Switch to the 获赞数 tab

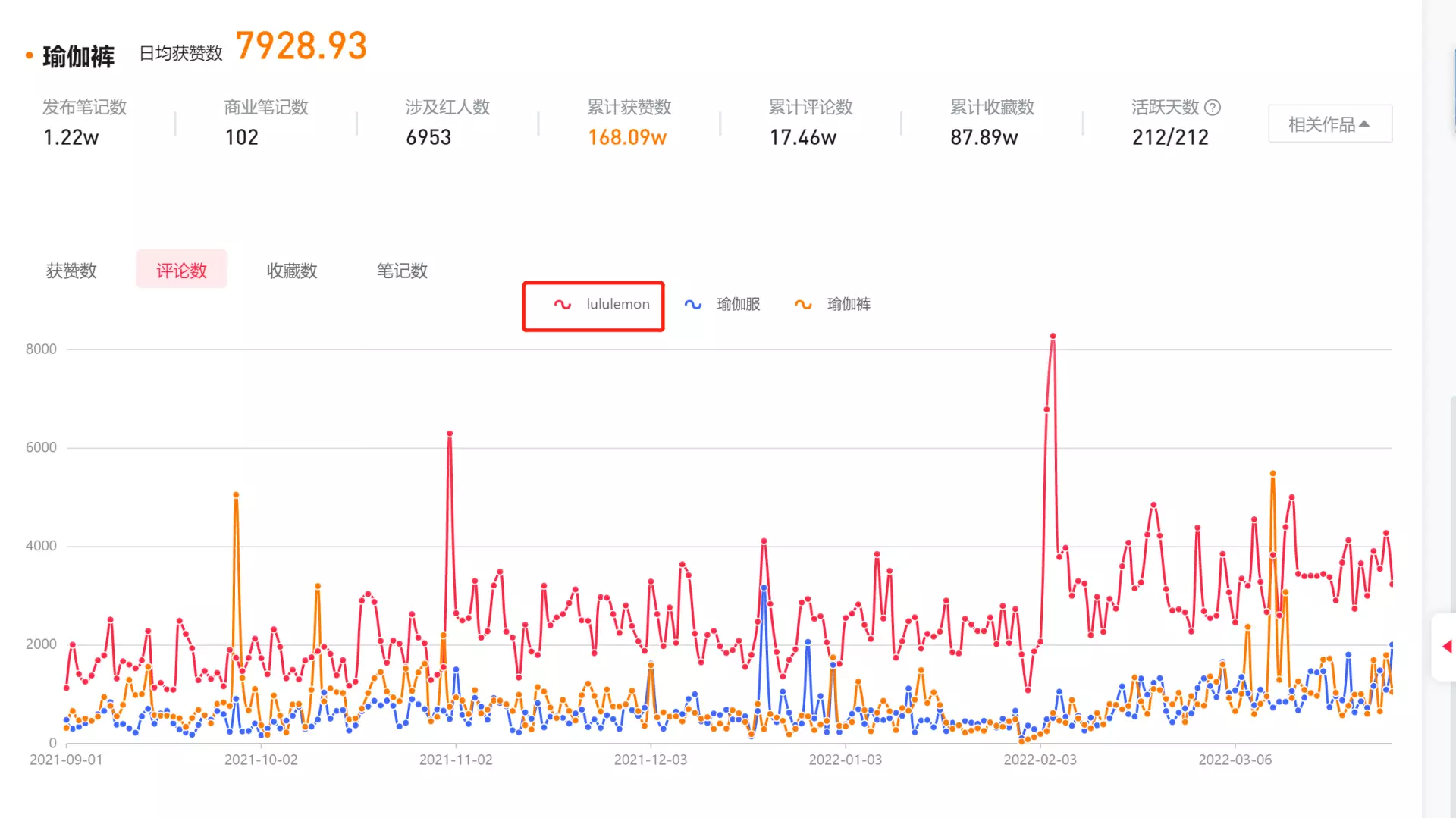coord(71,271)
